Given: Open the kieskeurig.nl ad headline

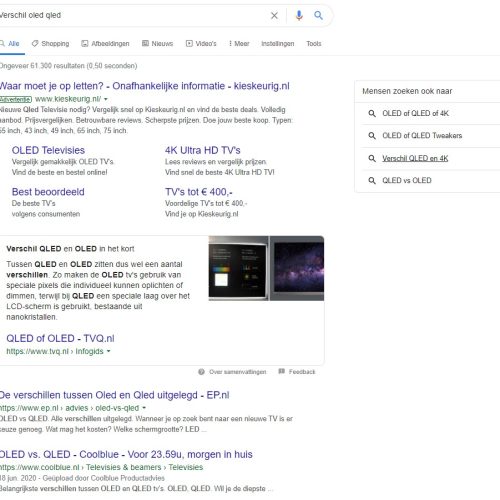Looking at the screenshot, I should (x=144, y=86).
